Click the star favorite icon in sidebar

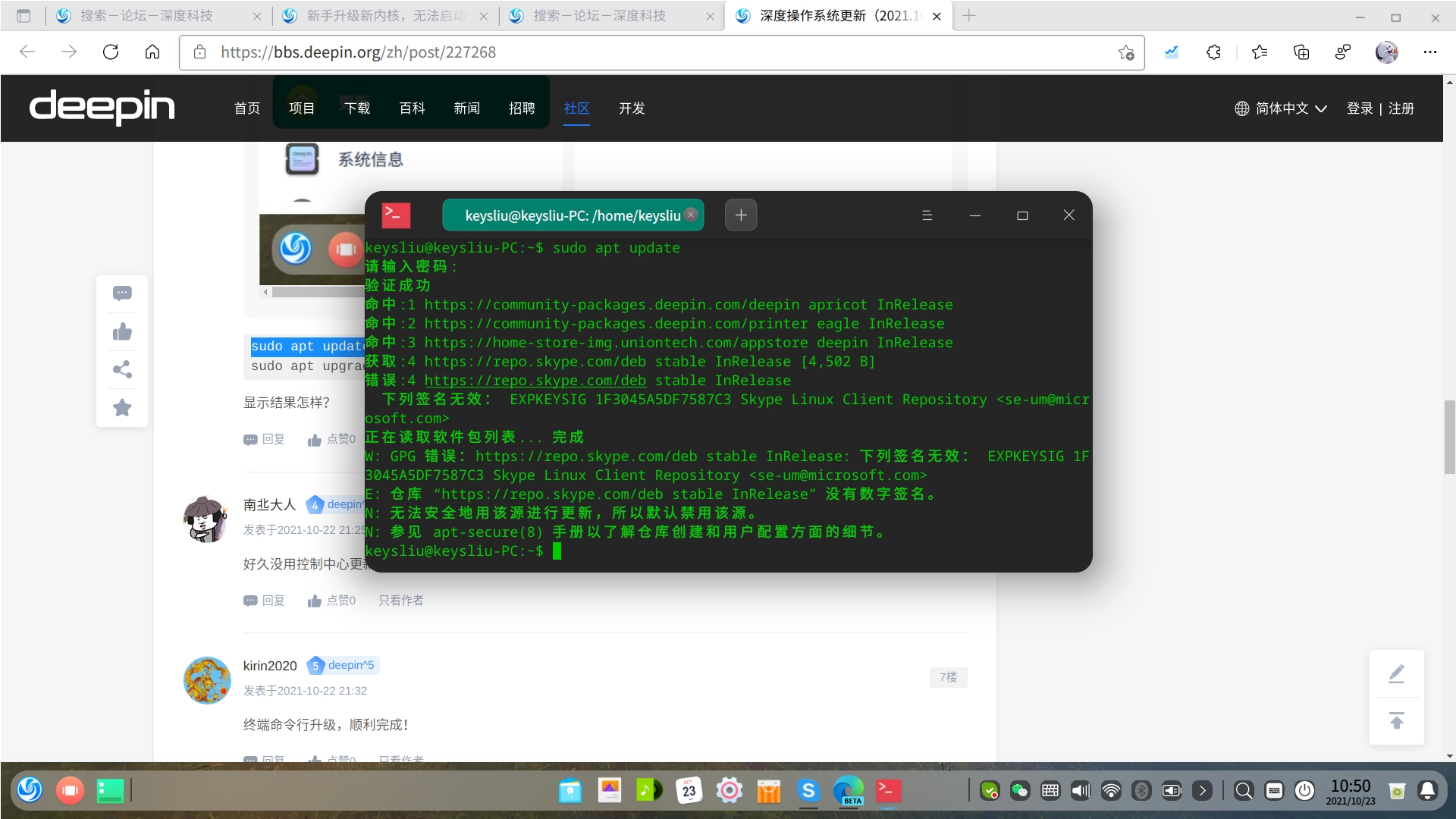[122, 407]
